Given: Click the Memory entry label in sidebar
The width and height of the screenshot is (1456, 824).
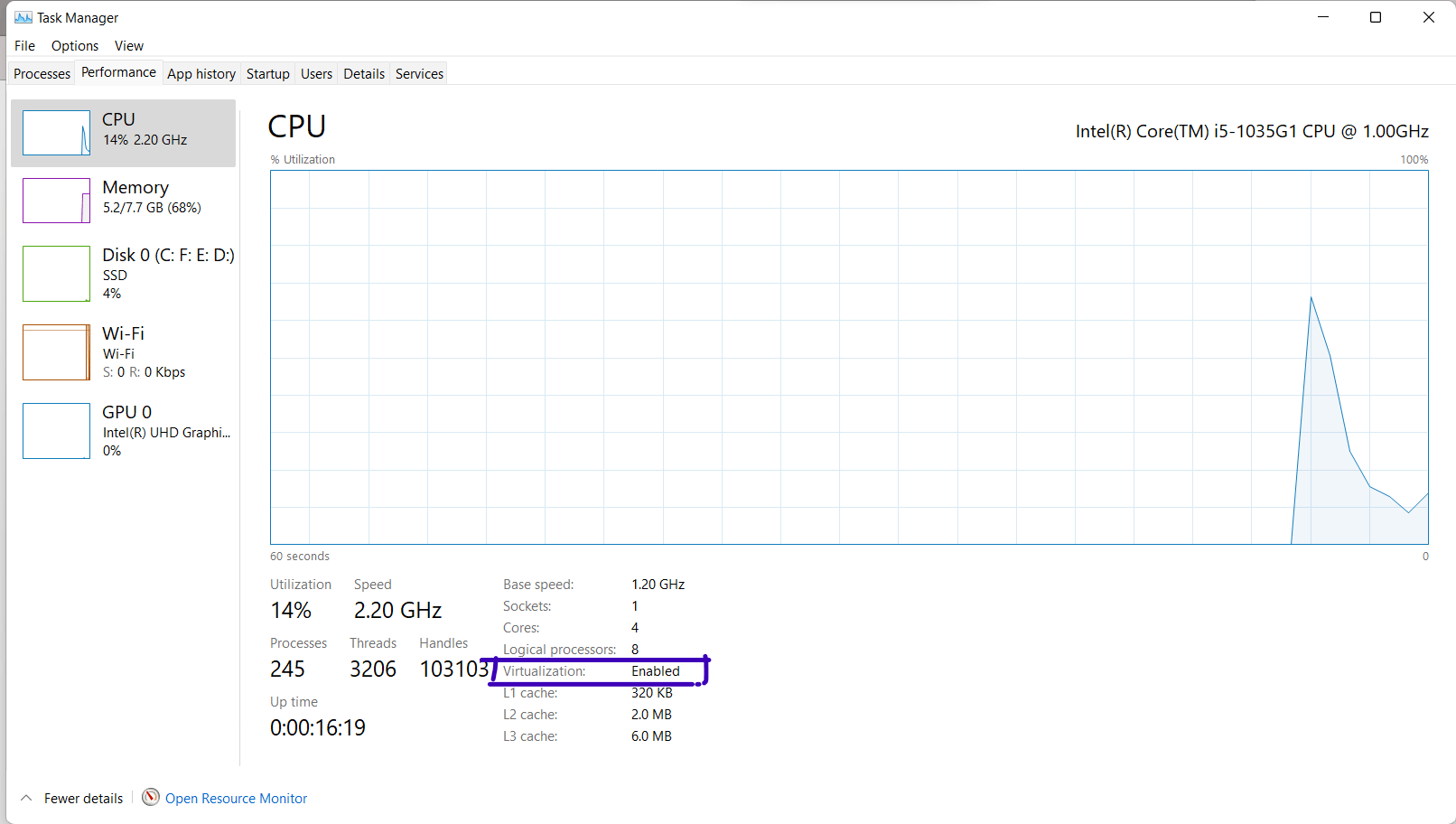Looking at the screenshot, I should point(135,187).
